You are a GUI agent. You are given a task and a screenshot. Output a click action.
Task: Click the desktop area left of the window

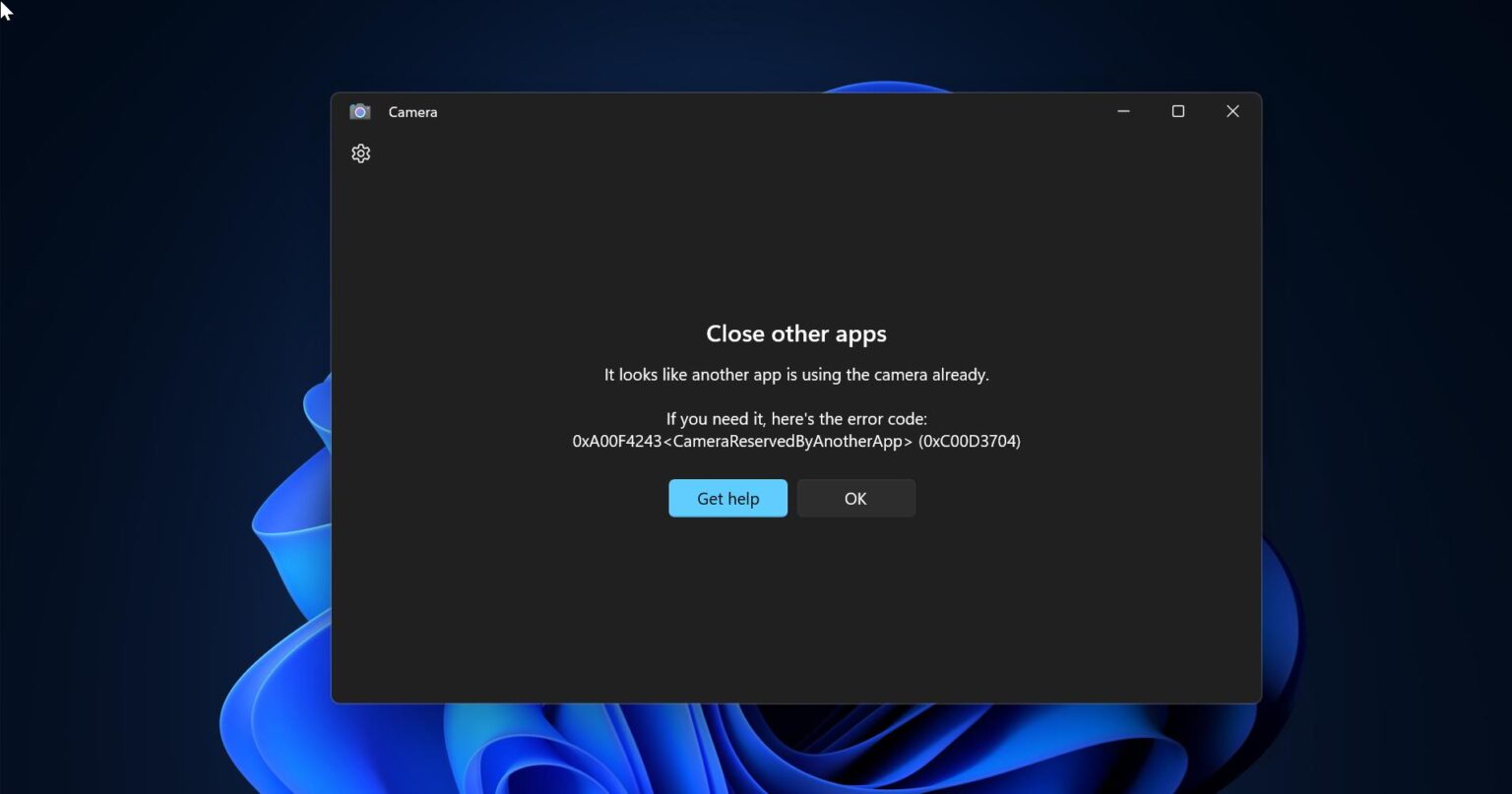(148, 394)
